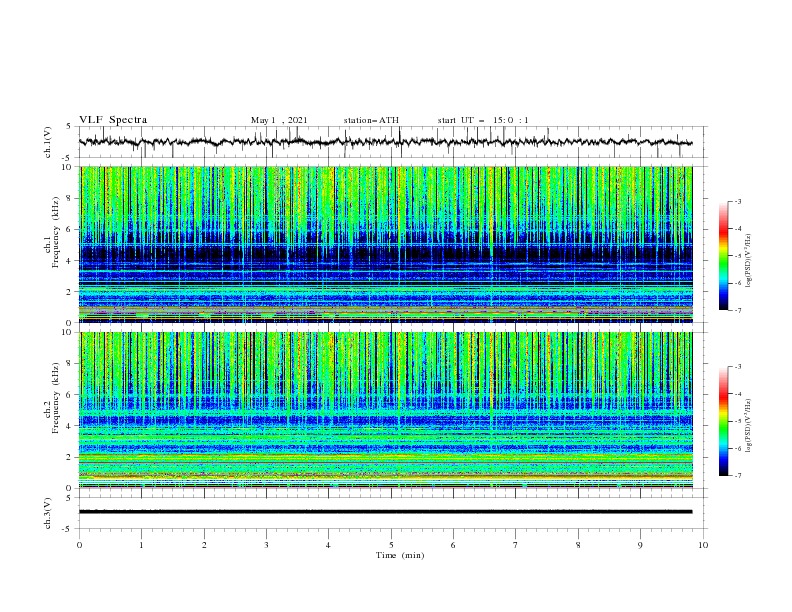Click inside the ch.2 spectrogram panel
The width and height of the screenshot is (792, 612).
pyautogui.click(x=385, y=410)
